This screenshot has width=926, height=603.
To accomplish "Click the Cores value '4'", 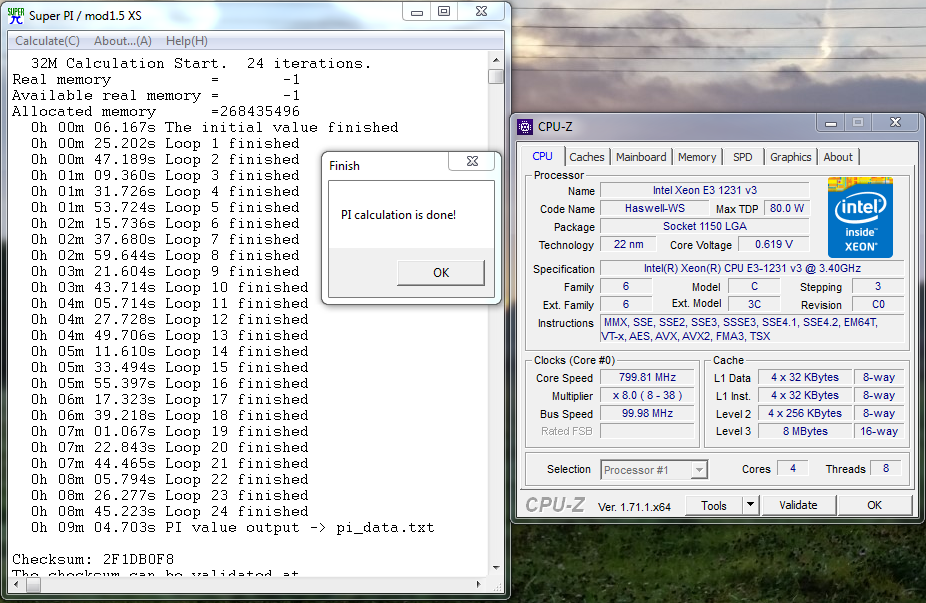I will tap(793, 468).
